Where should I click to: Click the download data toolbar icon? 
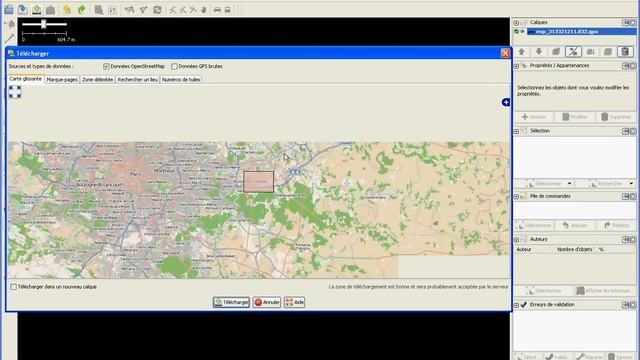click(36, 9)
